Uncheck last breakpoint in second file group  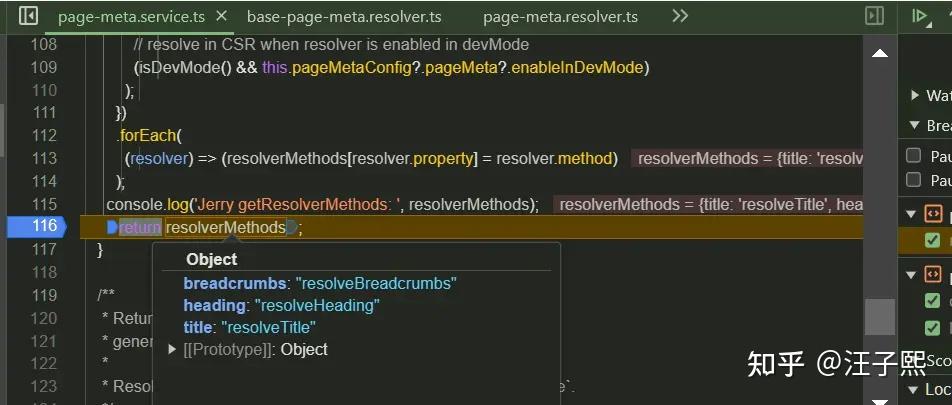932,328
